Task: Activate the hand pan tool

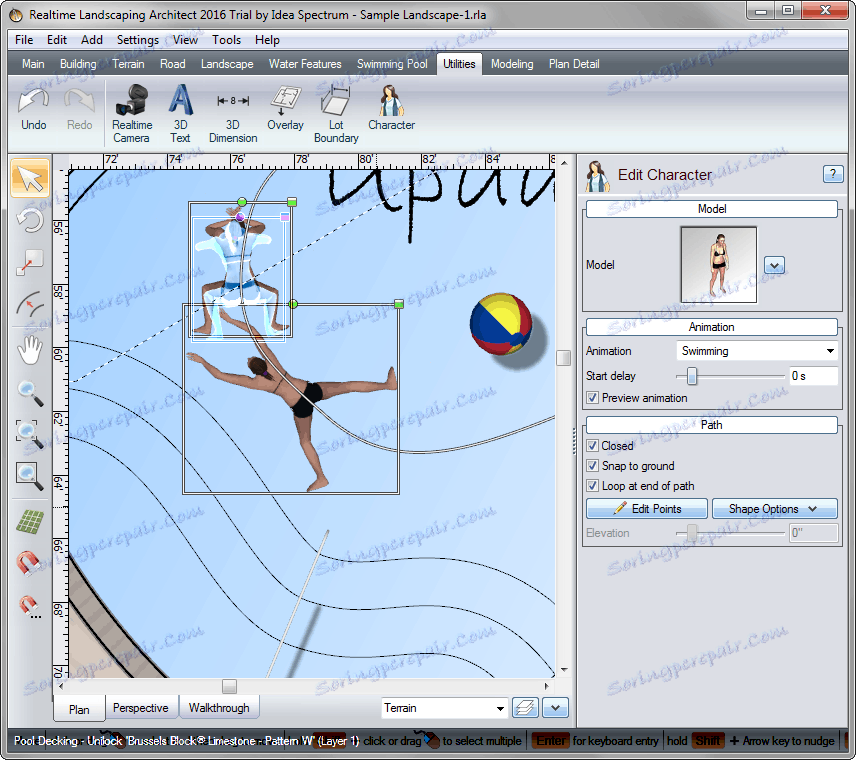Action: coord(30,349)
